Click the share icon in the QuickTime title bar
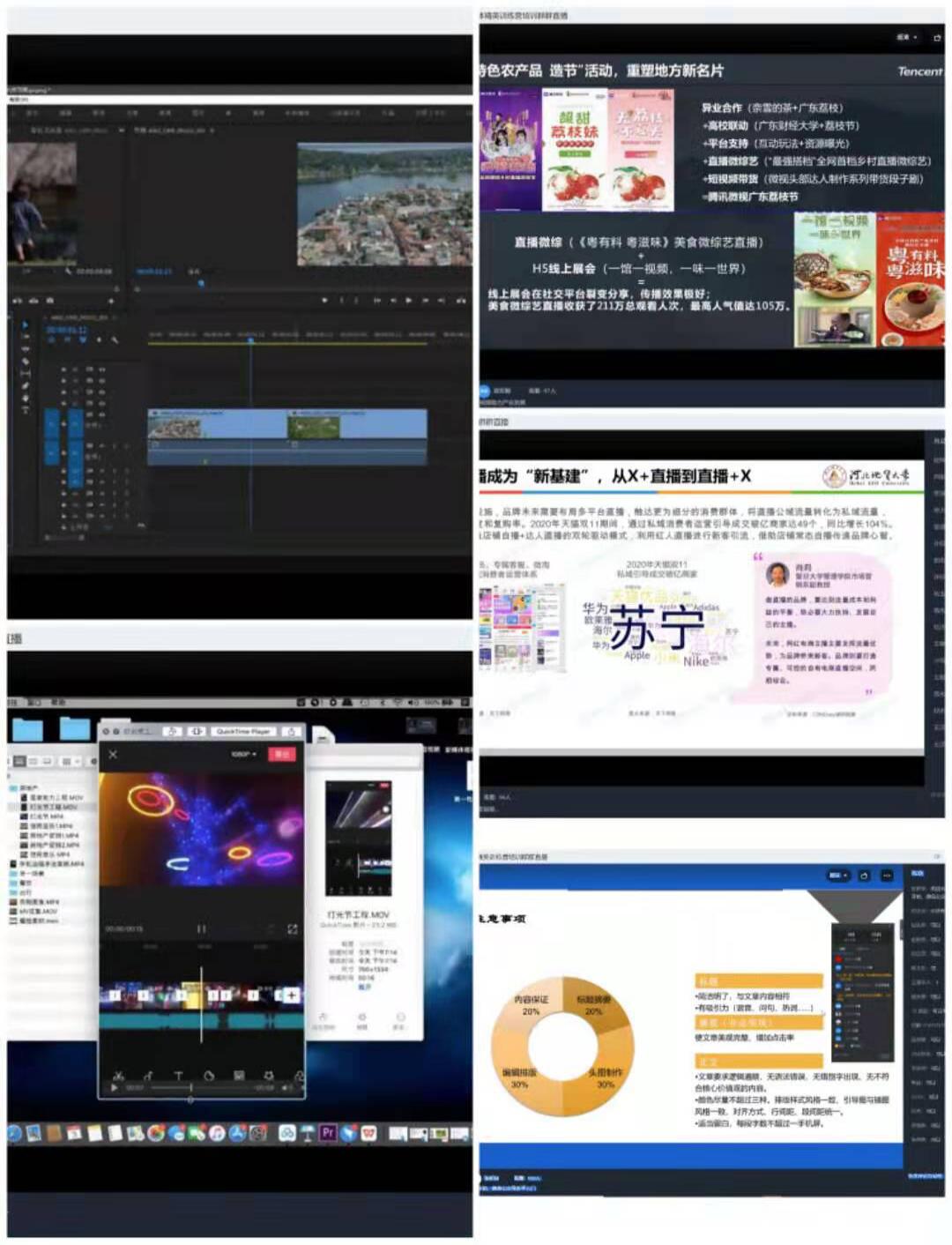The width and height of the screenshot is (952, 1245). (290, 731)
